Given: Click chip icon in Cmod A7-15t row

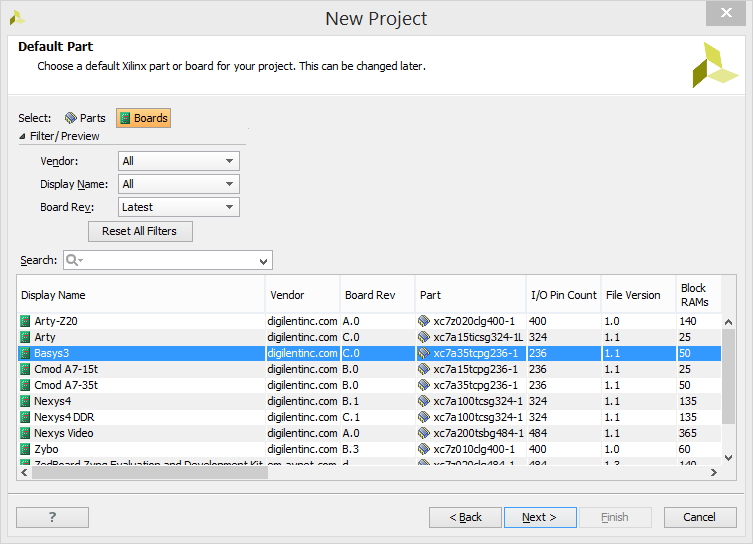Looking at the screenshot, I should [424, 369].
